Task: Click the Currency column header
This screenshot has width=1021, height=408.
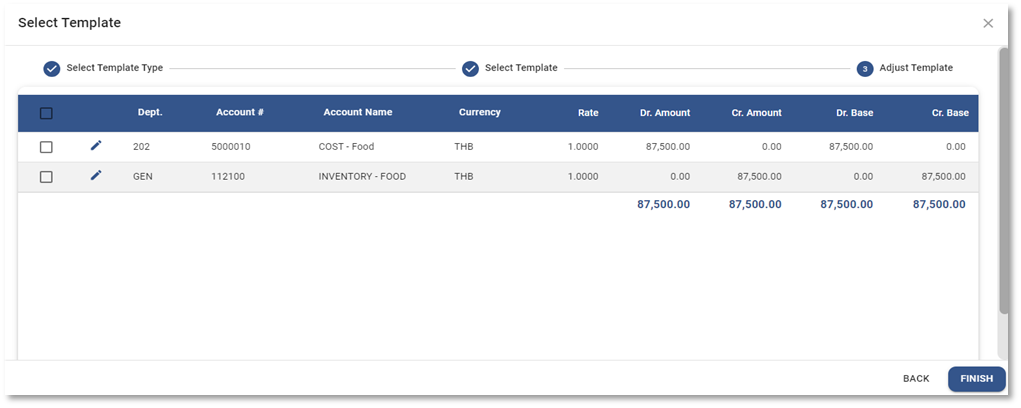Action: (479, 113)
